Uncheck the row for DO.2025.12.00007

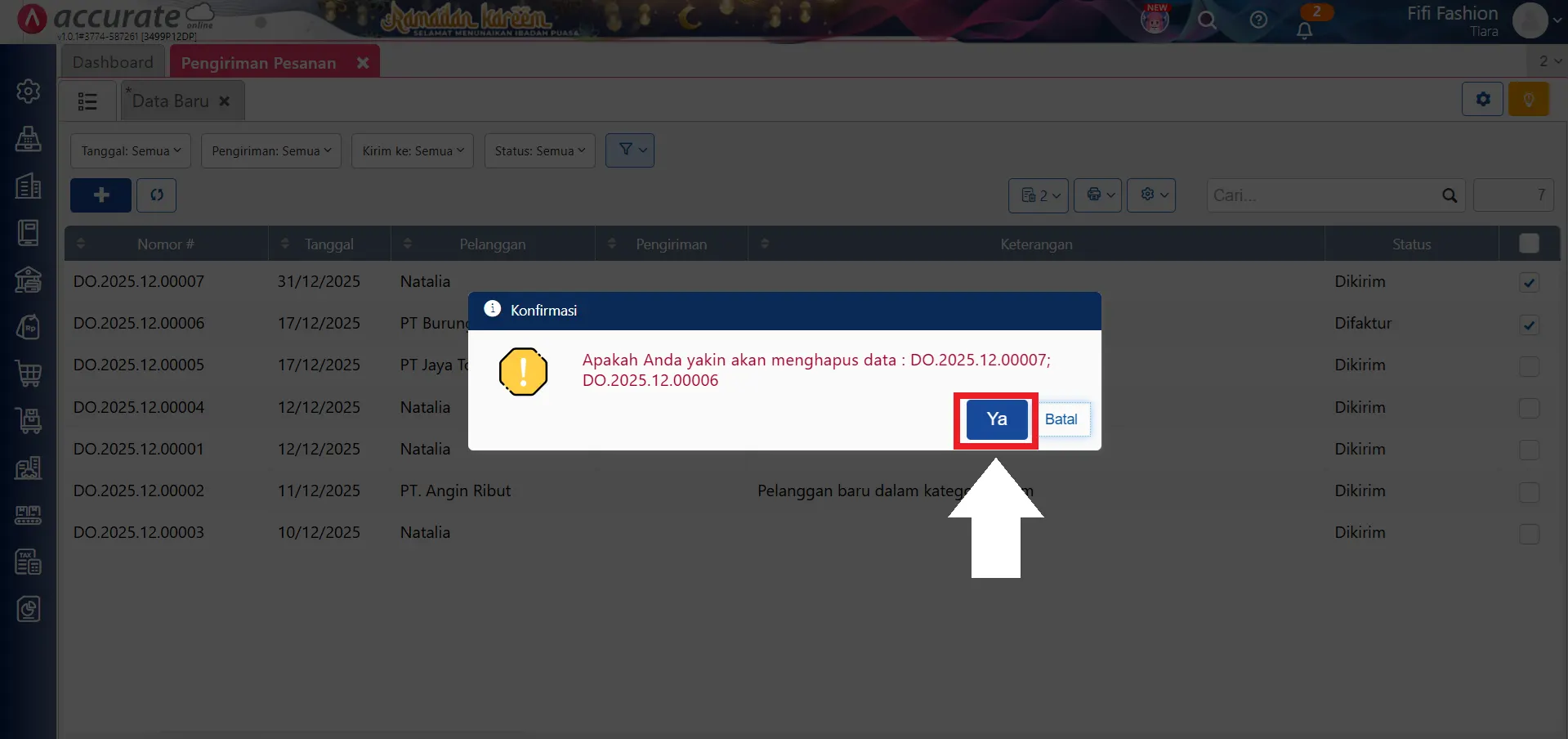[x=1530, y=283]
